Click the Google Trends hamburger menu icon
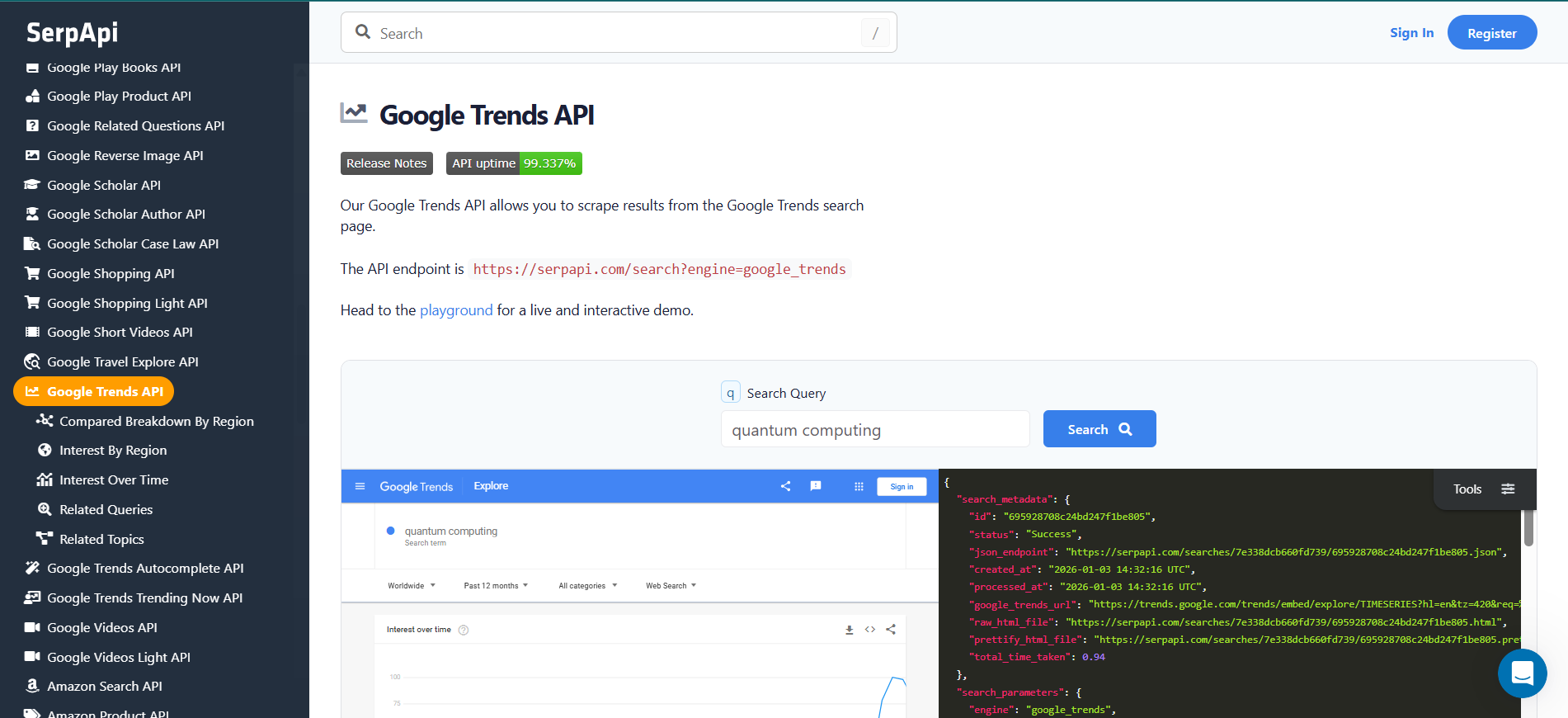 [x=360, y=486]
